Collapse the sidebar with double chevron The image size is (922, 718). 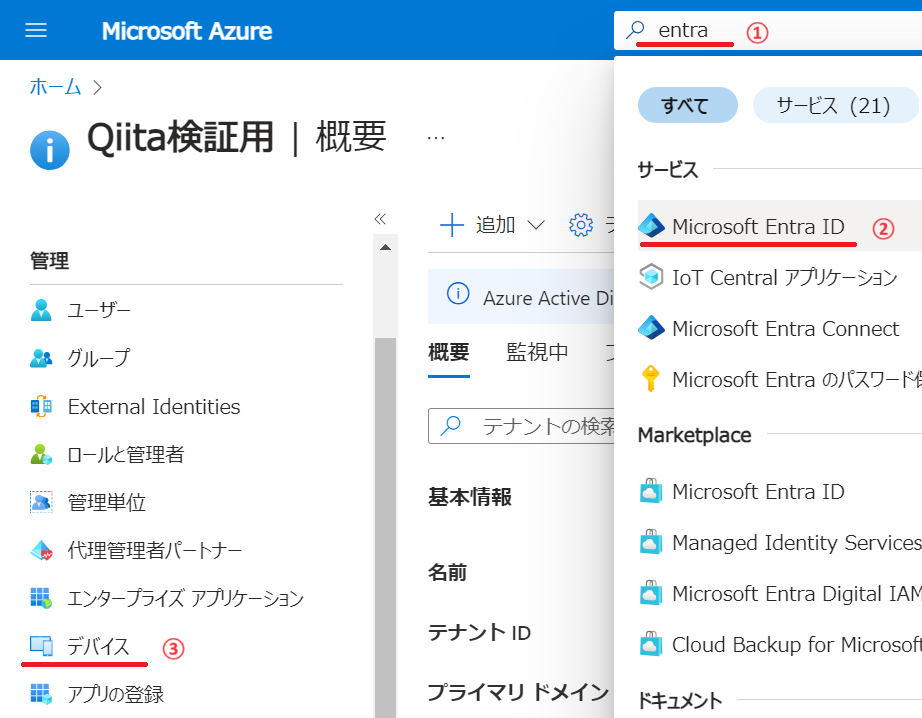click(380, 219)
